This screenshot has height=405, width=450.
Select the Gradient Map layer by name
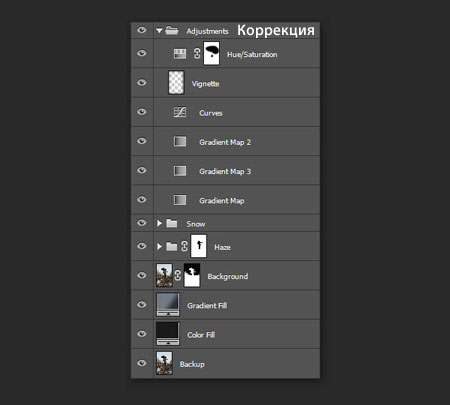tap(222, 201)
